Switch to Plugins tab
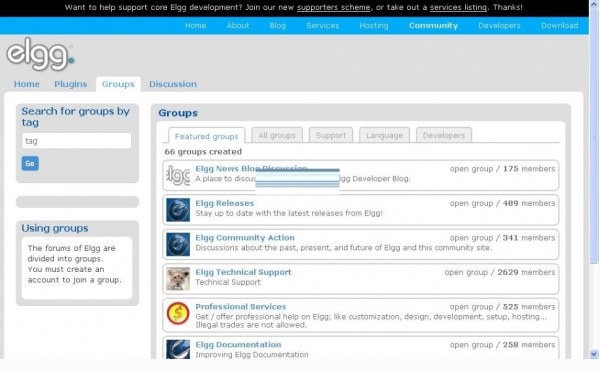 click(70, 84)
